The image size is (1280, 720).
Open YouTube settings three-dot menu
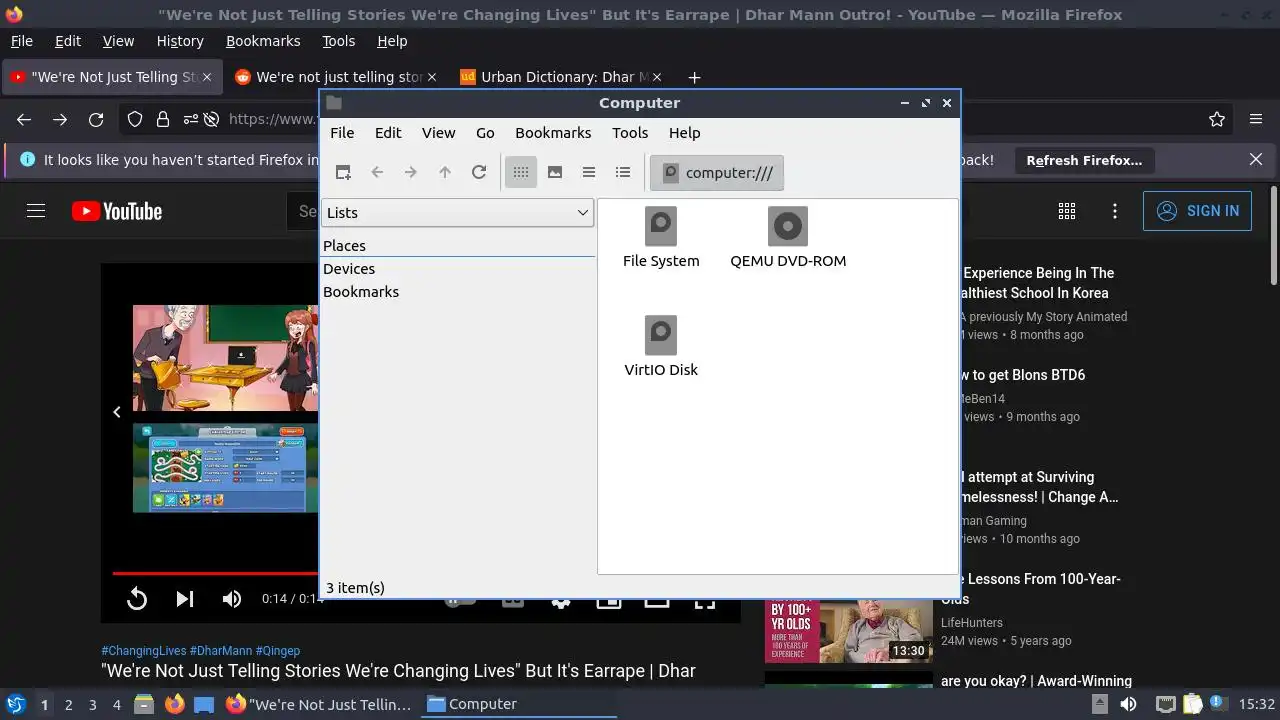(1115, 211)
